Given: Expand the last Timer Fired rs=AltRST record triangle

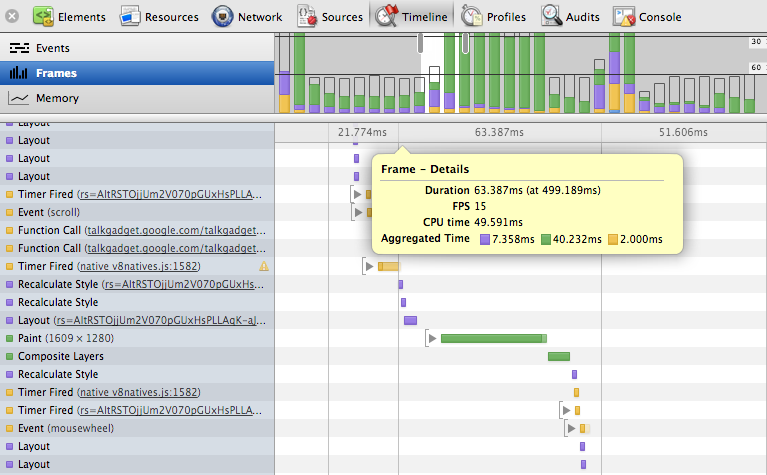Looking at the screenshot, I should pyautogui.click(x=566, y=410).
